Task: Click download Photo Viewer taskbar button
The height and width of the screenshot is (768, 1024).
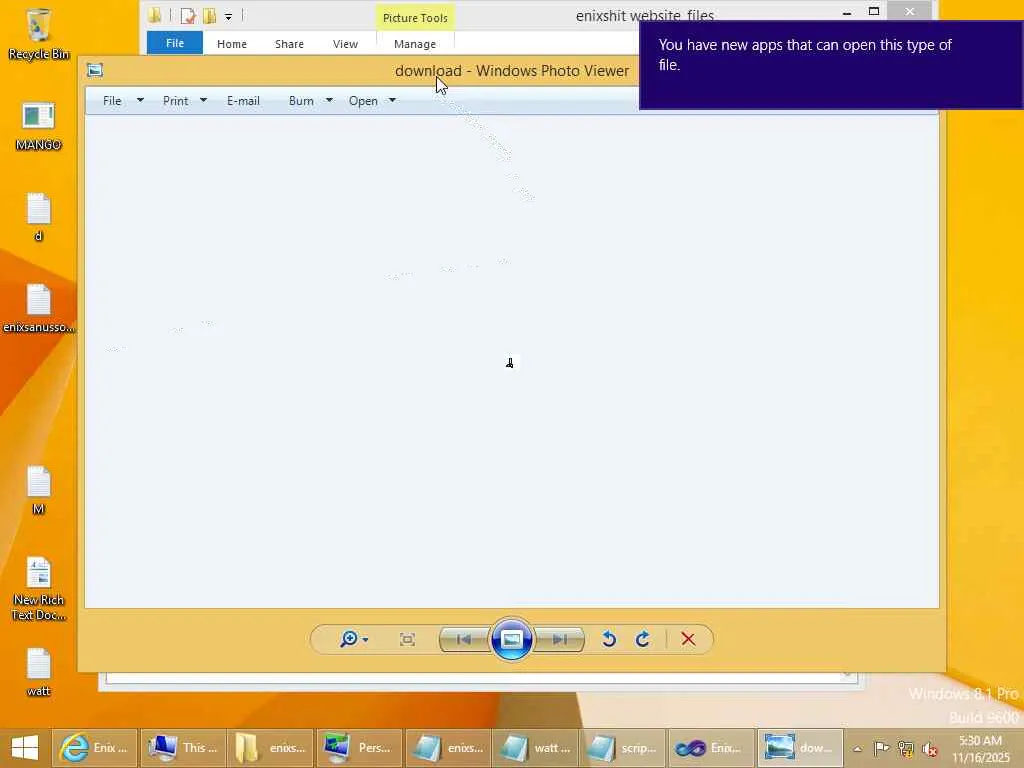Action: pos(801,748)
